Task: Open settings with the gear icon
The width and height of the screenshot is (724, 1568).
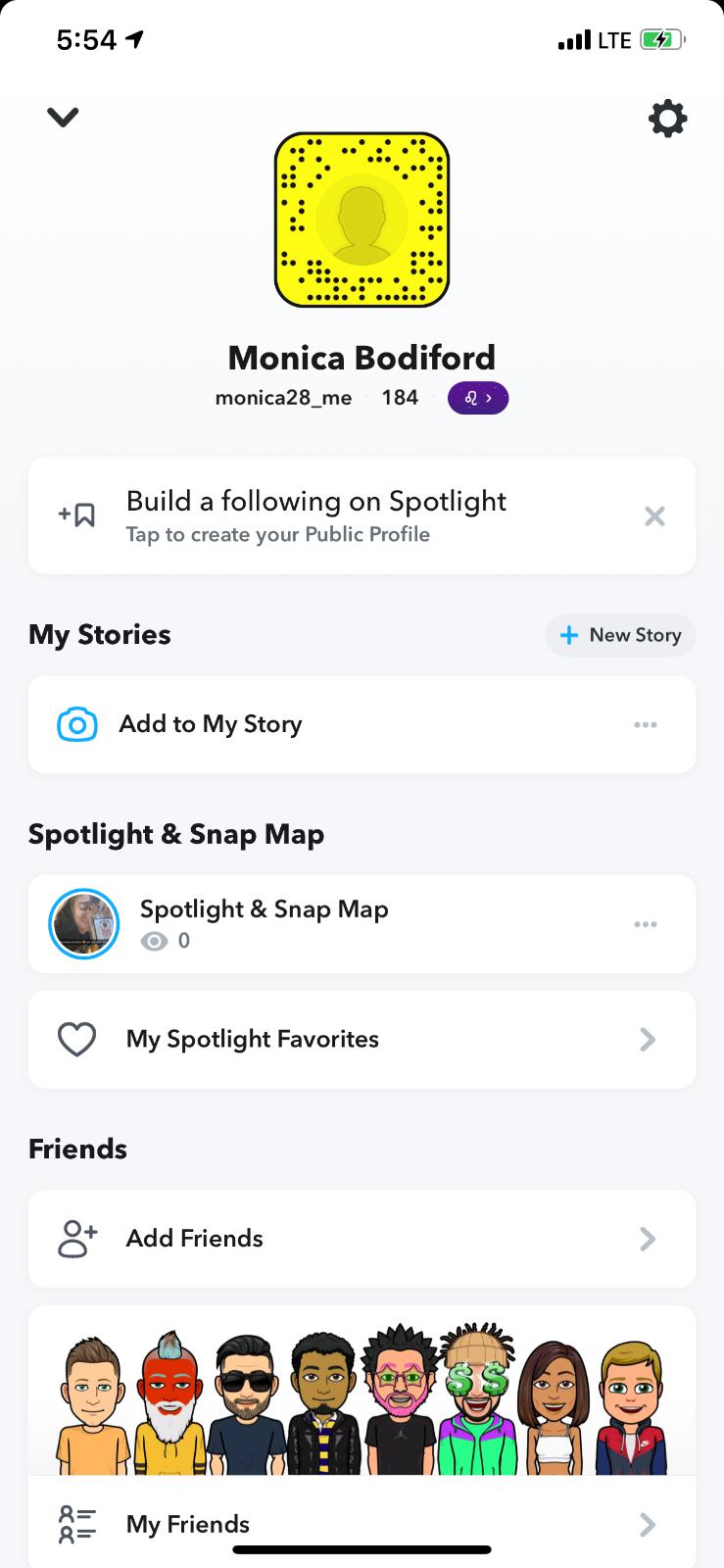Action: 667,119
